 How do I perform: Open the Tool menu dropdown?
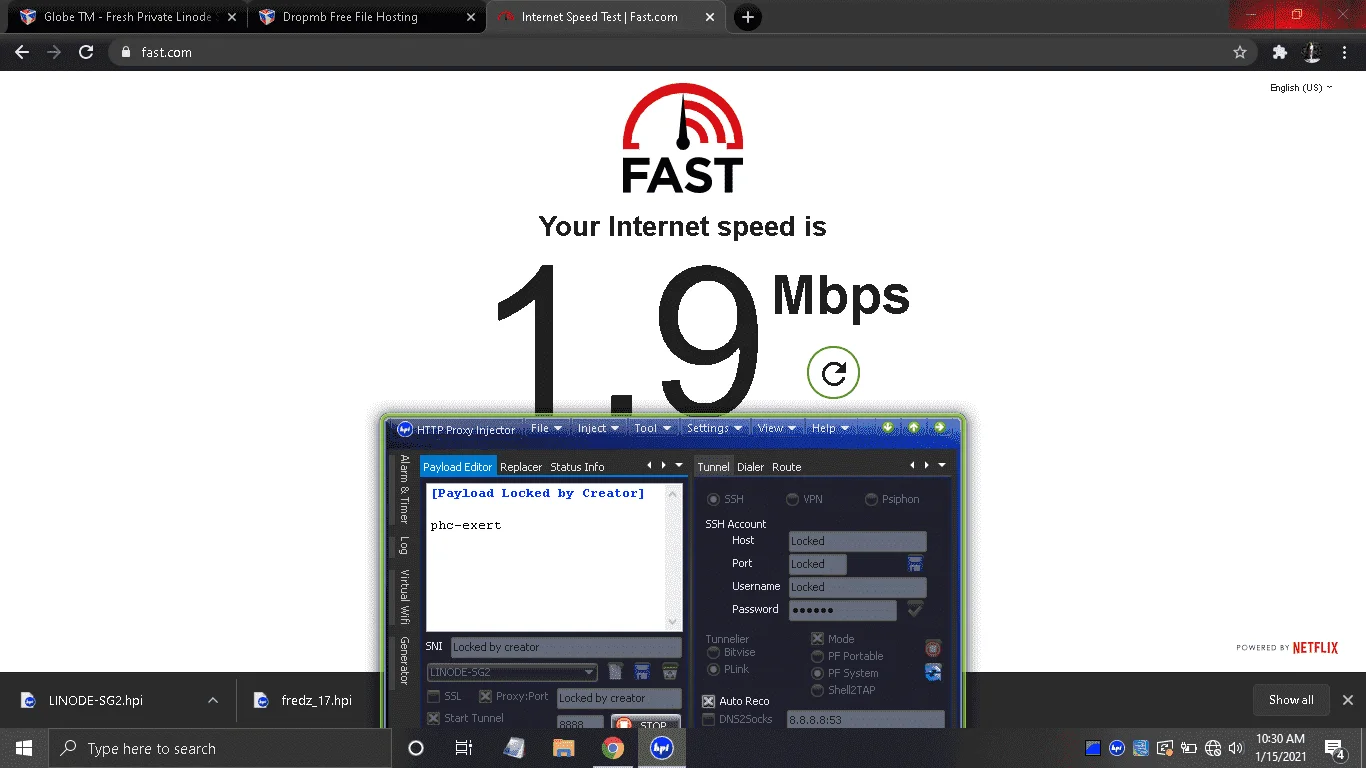(x=653, y=428)
